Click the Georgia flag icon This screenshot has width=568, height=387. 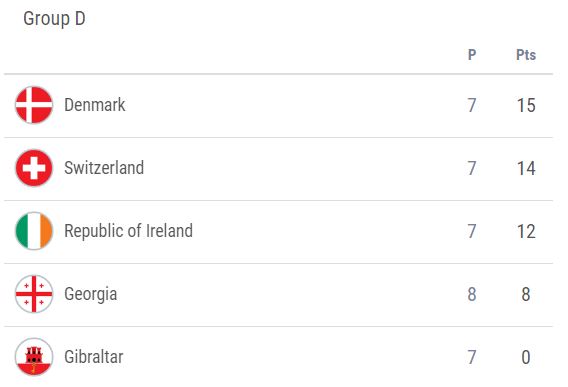tap(34, 294)
